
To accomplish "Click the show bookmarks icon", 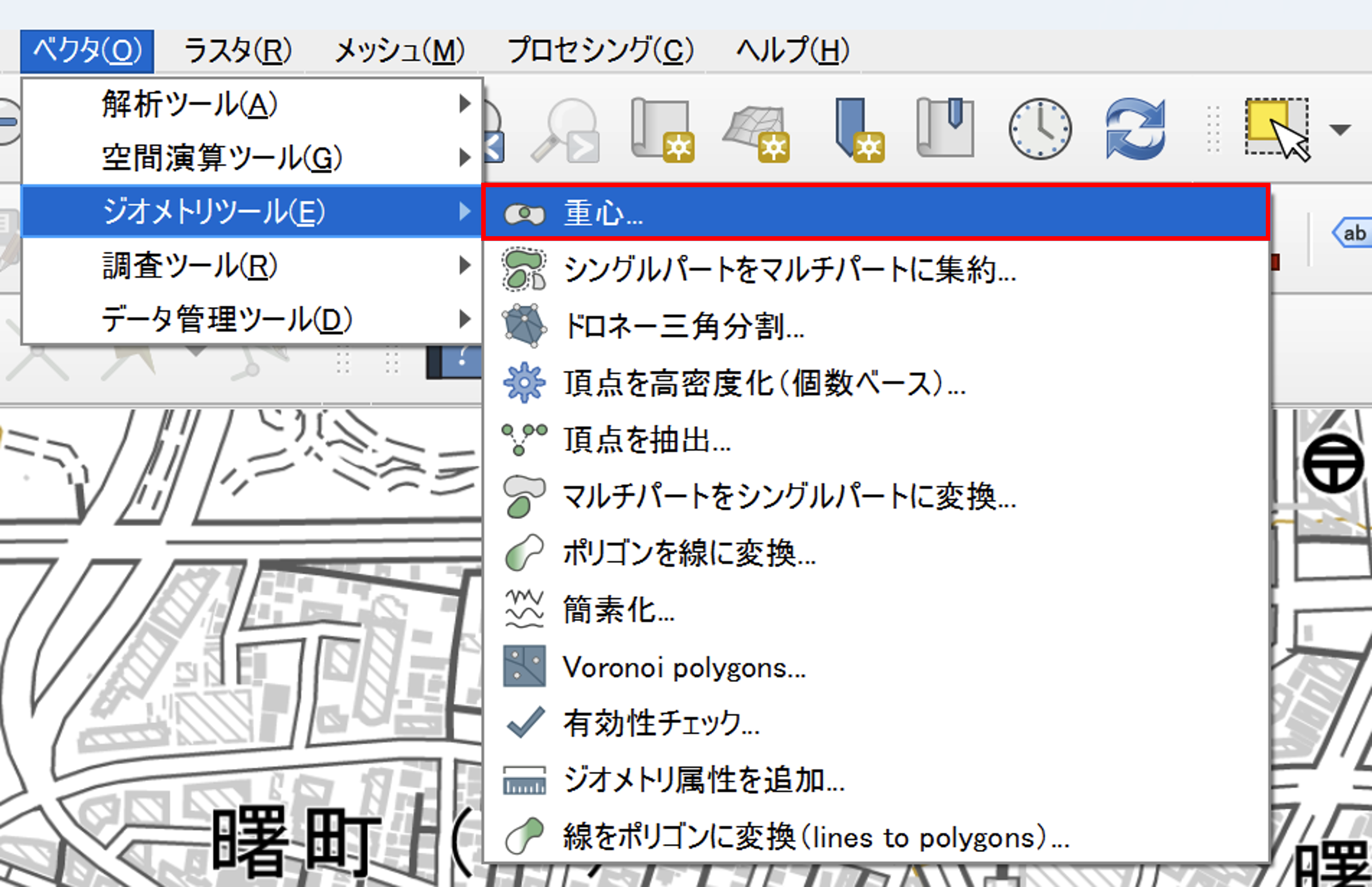I will [945, 127].
